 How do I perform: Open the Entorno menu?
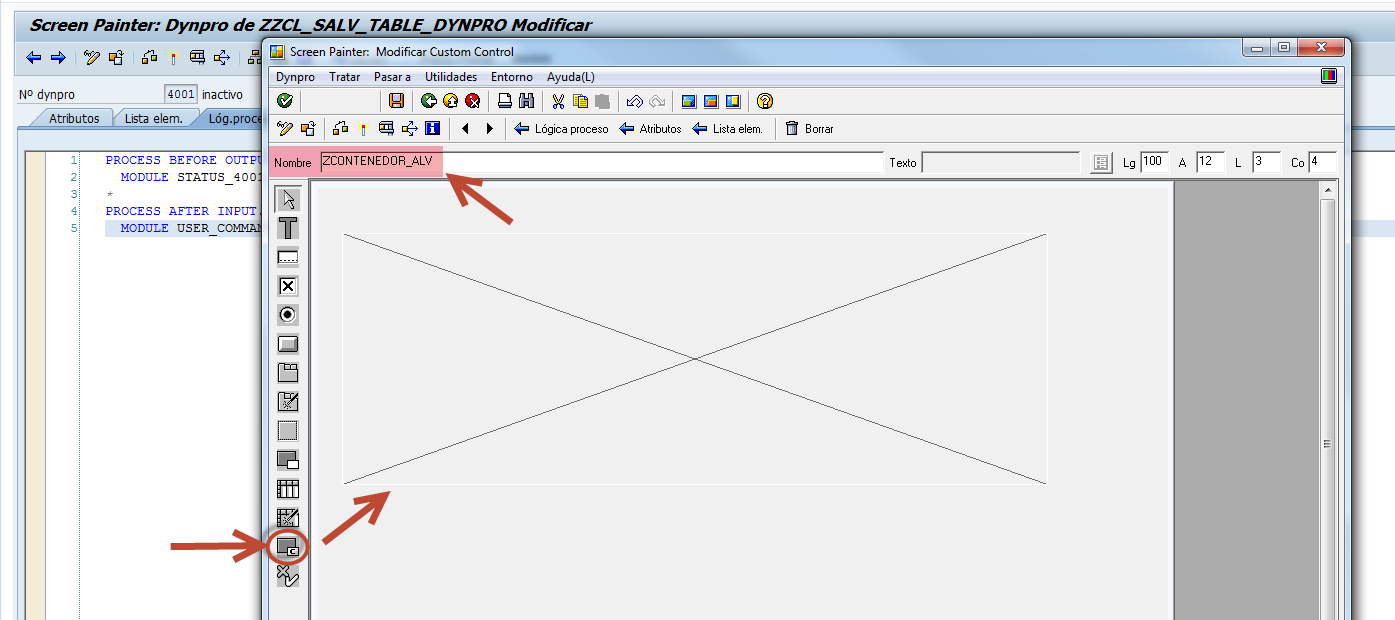click(512, 77)
